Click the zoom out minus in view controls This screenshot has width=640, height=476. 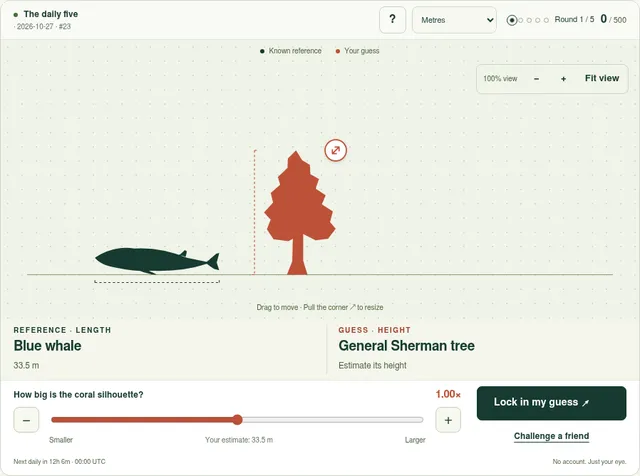pyautogui.click(x=536, y=79)
